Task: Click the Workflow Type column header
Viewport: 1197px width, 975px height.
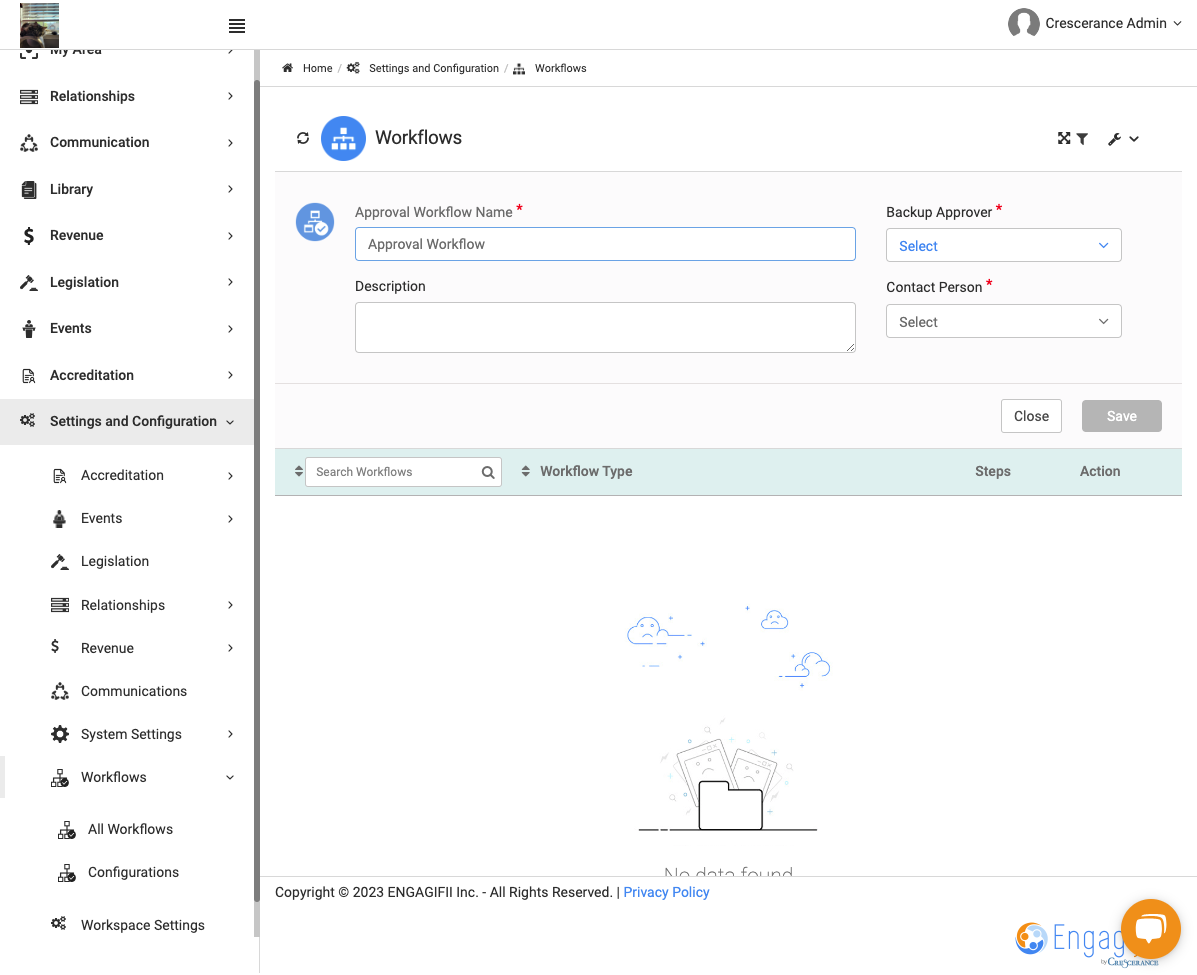Action: (x=586, y=472)
